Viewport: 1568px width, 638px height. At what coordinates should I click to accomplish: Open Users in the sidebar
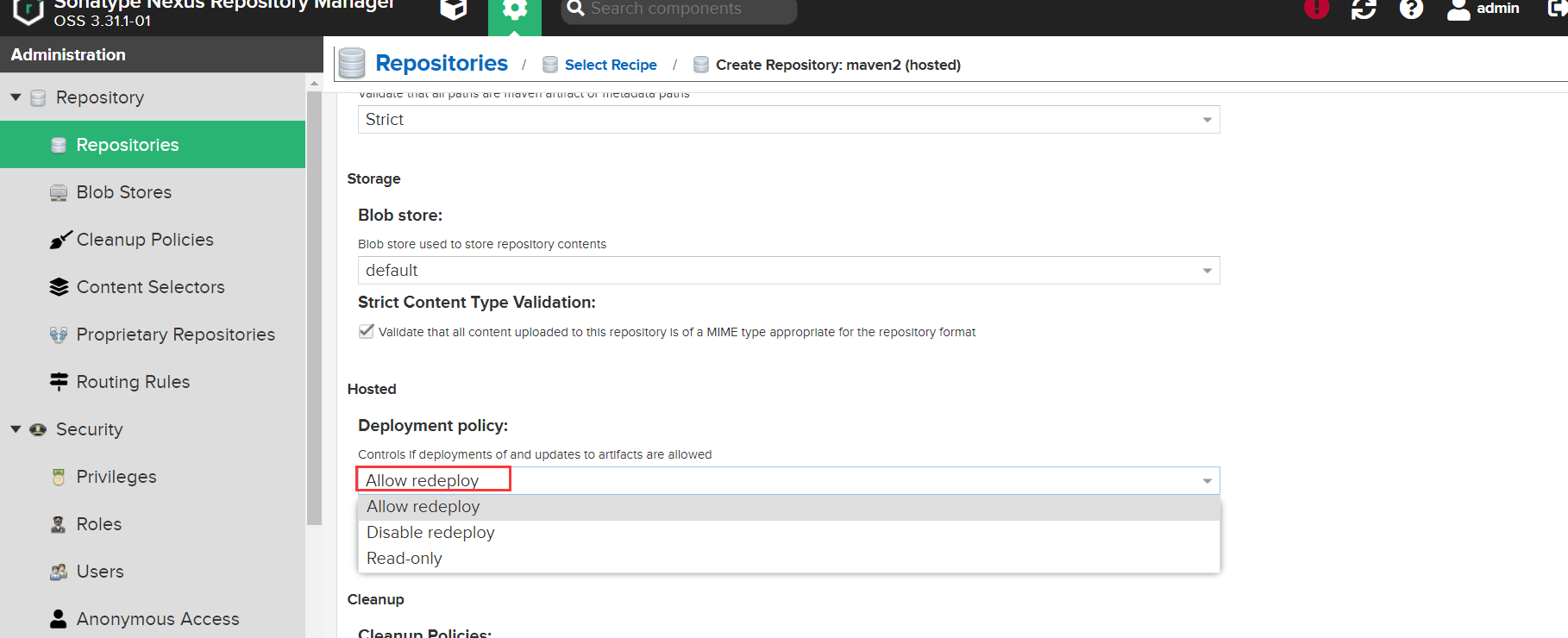(153, 572)
